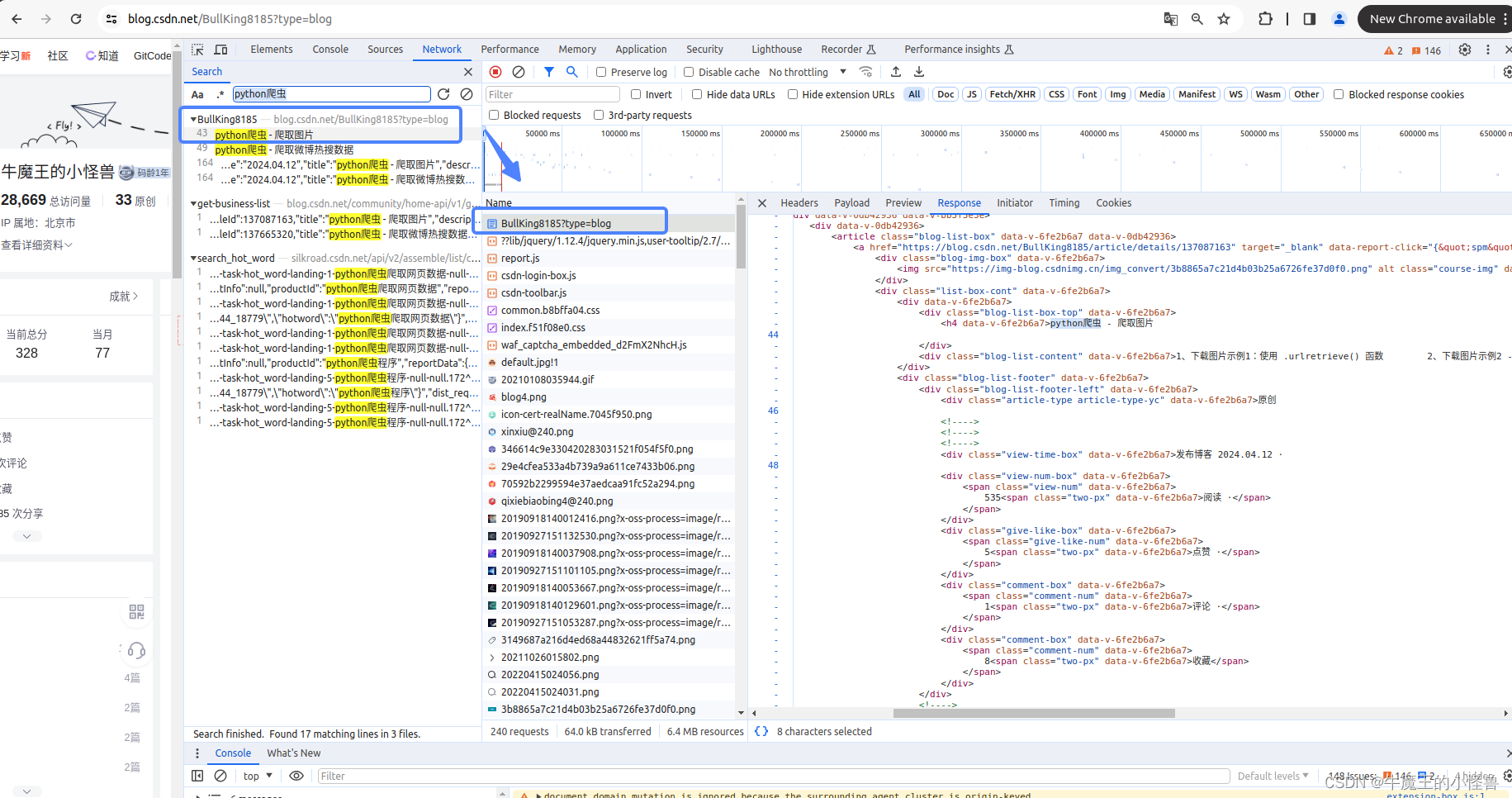The width and height of the screenshot is (1512, 798).
Task: Click the translate page icon in address bar
Action: [1170, 18]
